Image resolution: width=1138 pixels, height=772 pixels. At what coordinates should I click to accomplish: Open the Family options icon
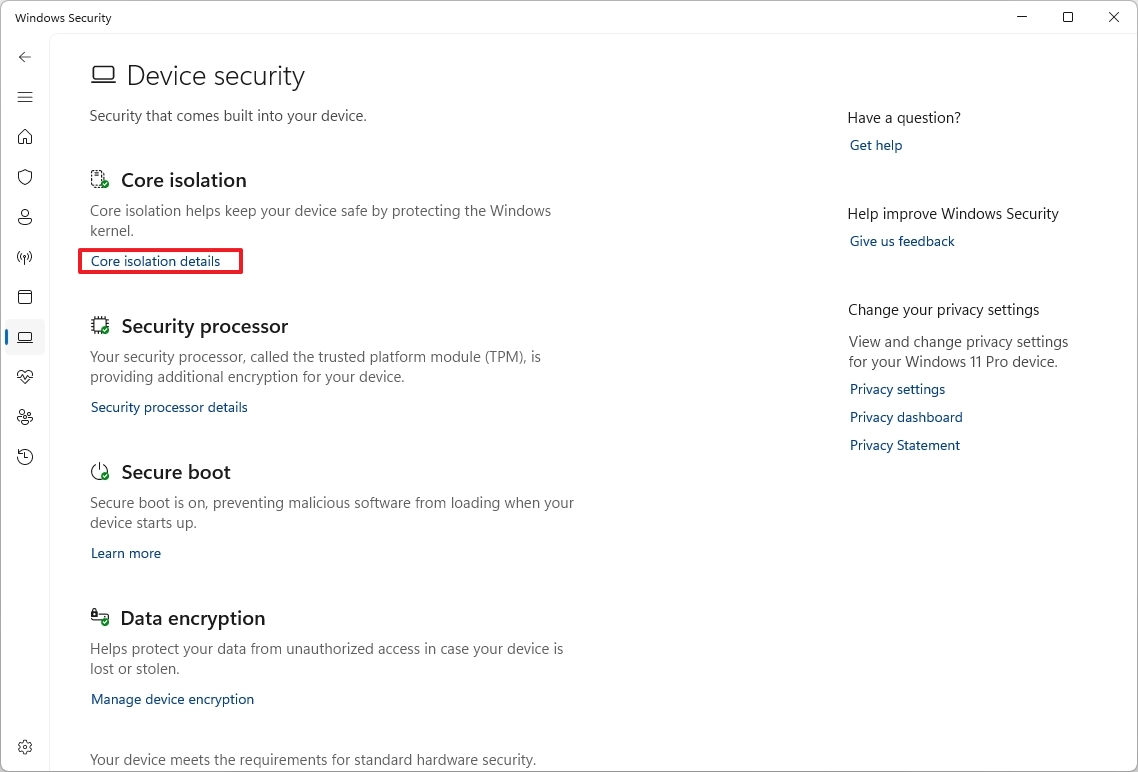point(25,417)
